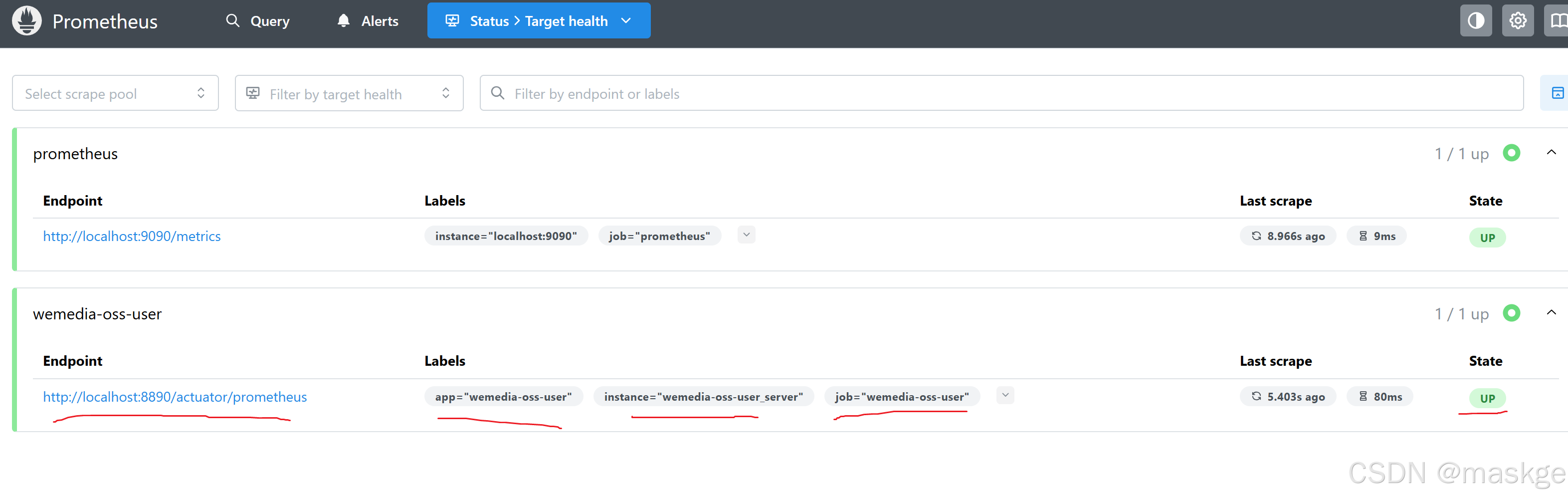The height and width of the screenshot is (499, 1568).
Task: Click the job="prometheus" label badge
Action: [x=659, y=237]
